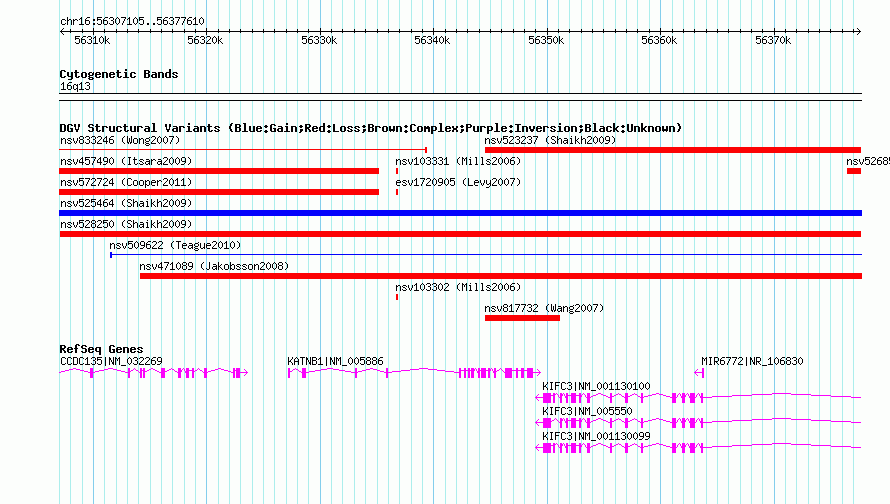Click the KIFC3 NM_001130099 exon structure
Screen dimensions: 890x504
click(698, 448)
